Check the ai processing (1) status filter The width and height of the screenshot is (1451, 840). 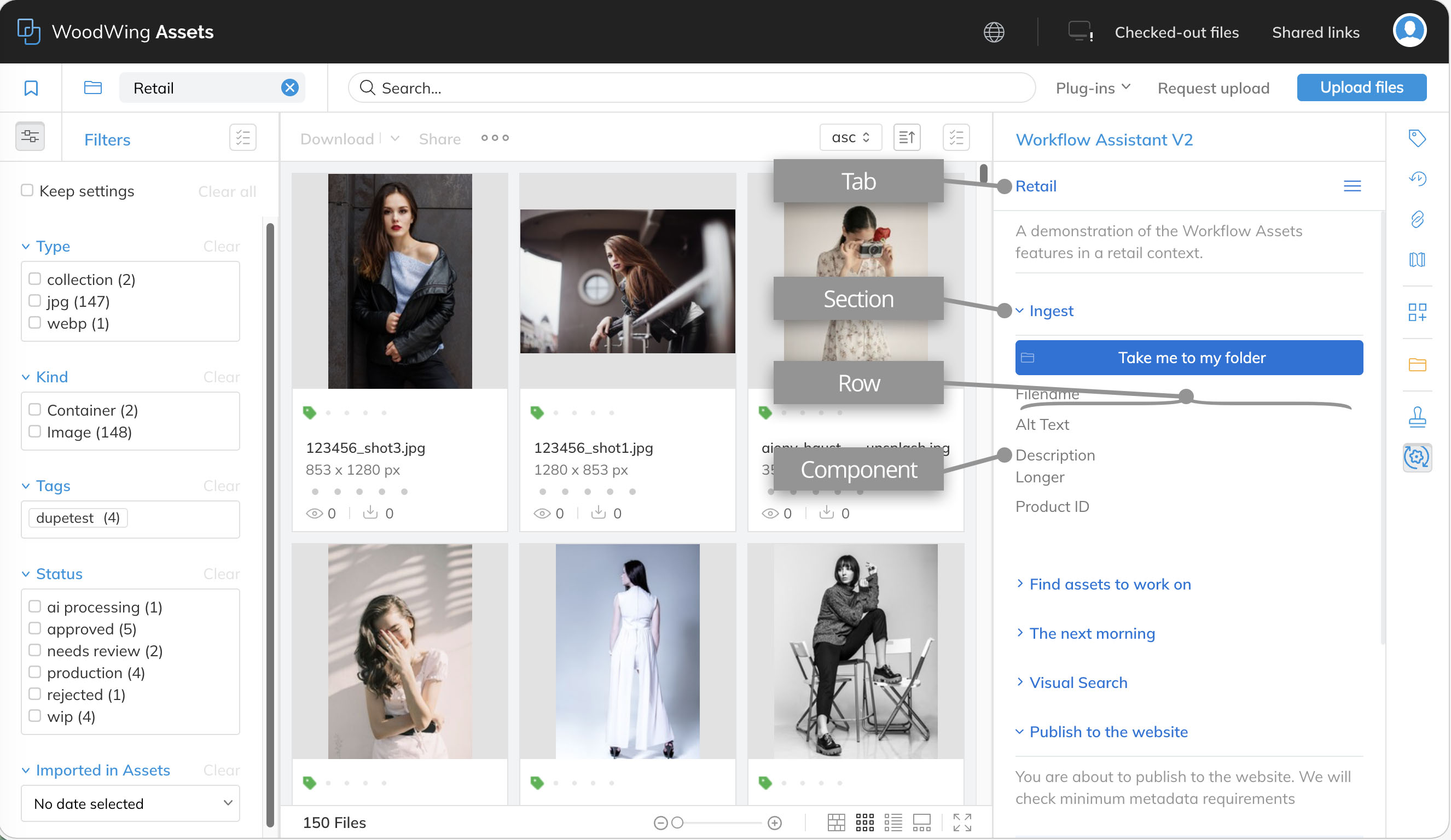click(x=34, y=606)
